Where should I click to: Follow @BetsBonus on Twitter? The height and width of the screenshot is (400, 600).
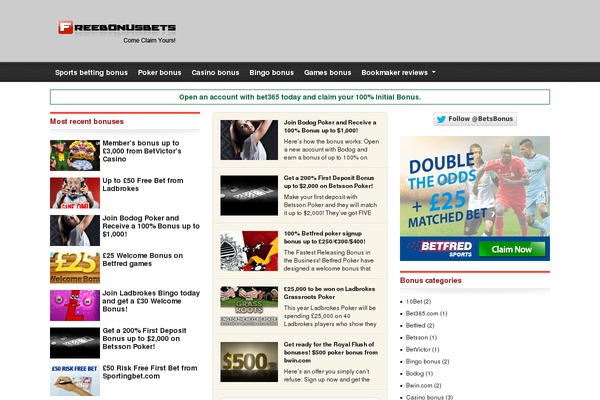click(x=475, y=119)
